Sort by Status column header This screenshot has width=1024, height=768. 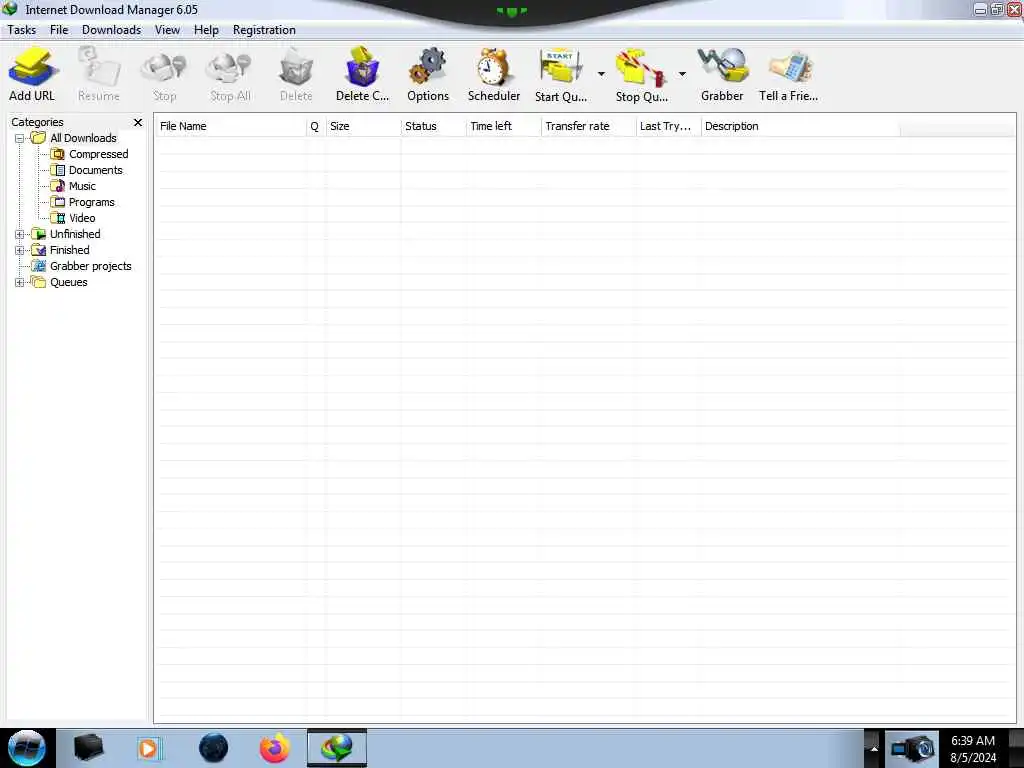(x=433, y=126)
